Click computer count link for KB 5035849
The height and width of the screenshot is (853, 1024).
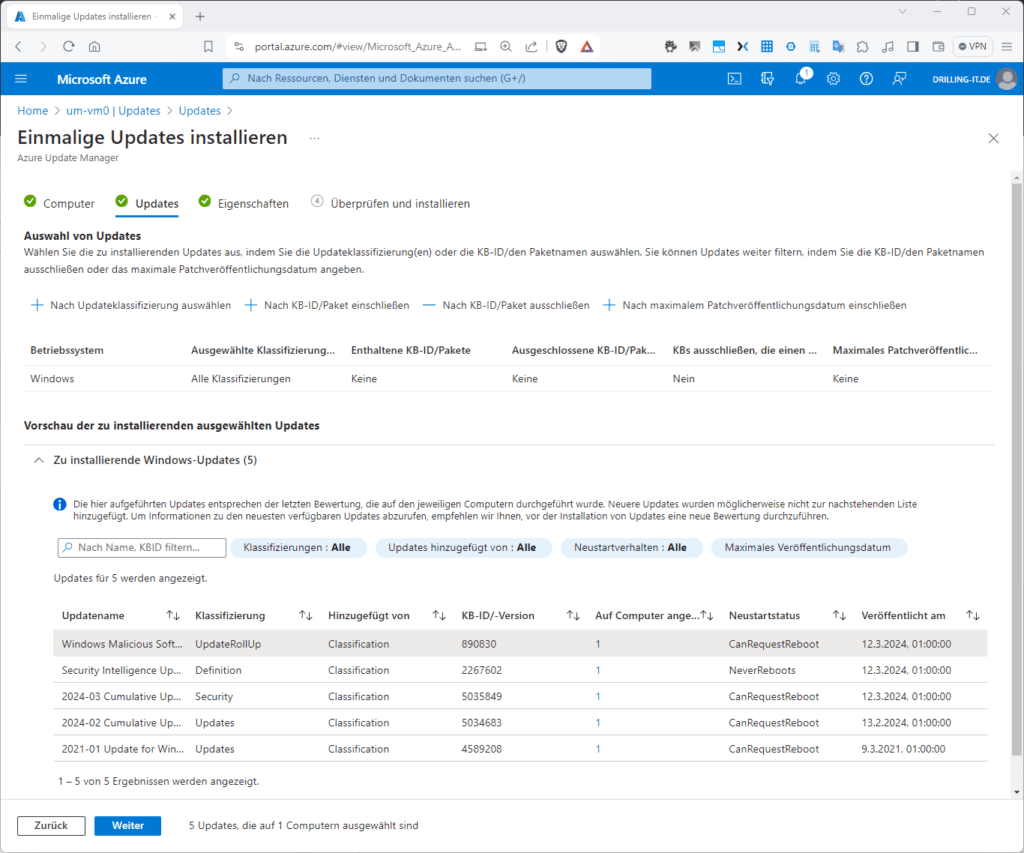(598, 696)
